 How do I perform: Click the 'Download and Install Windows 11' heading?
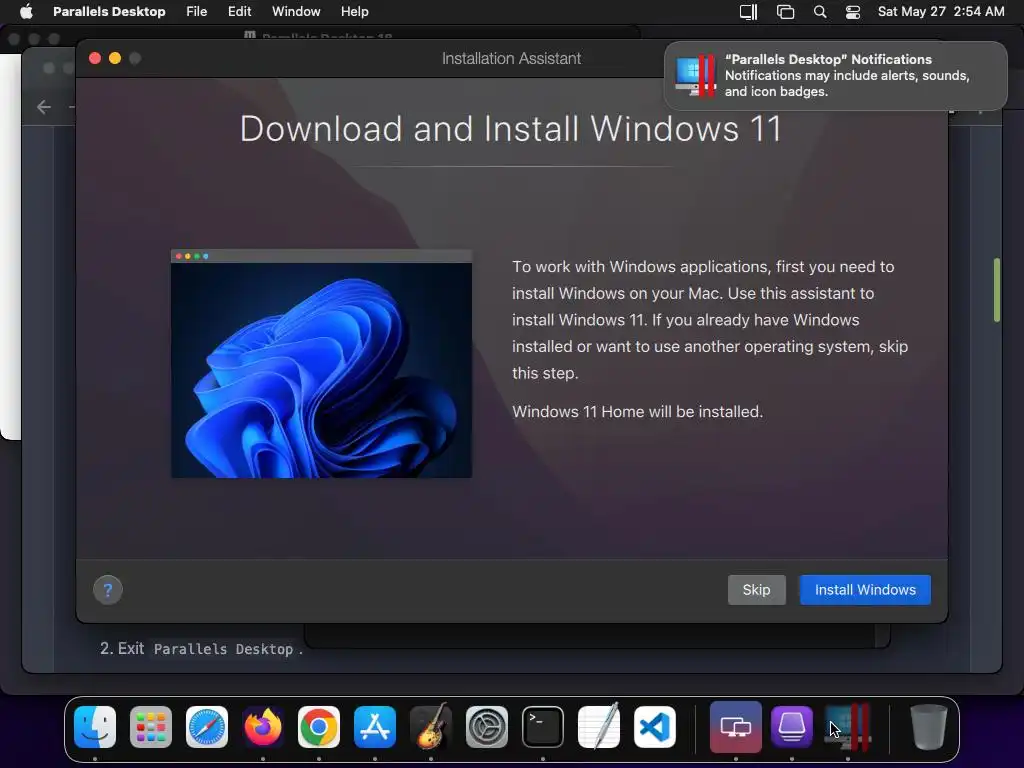(x=511, y=129)
